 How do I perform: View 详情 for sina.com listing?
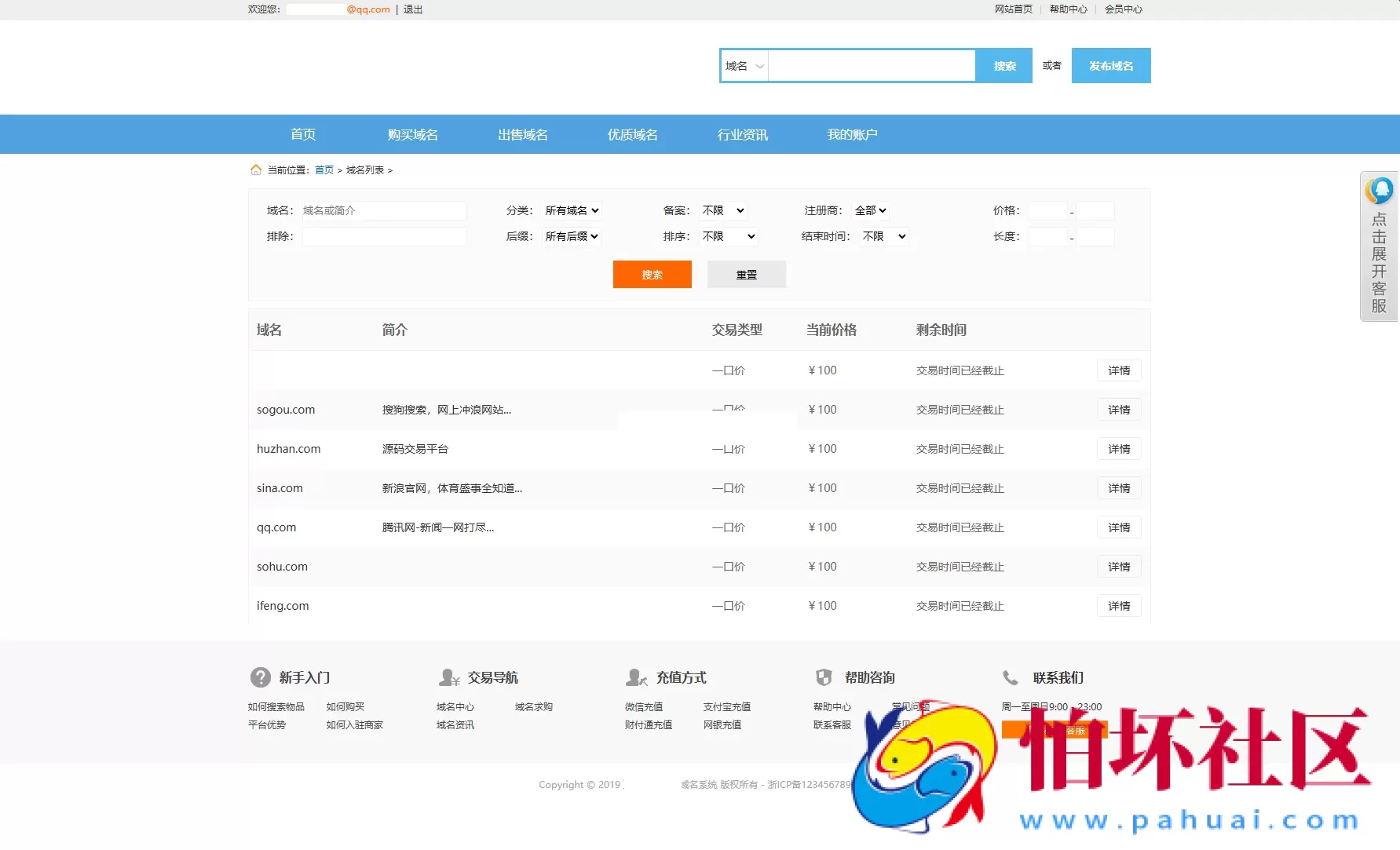[1119, 487]
